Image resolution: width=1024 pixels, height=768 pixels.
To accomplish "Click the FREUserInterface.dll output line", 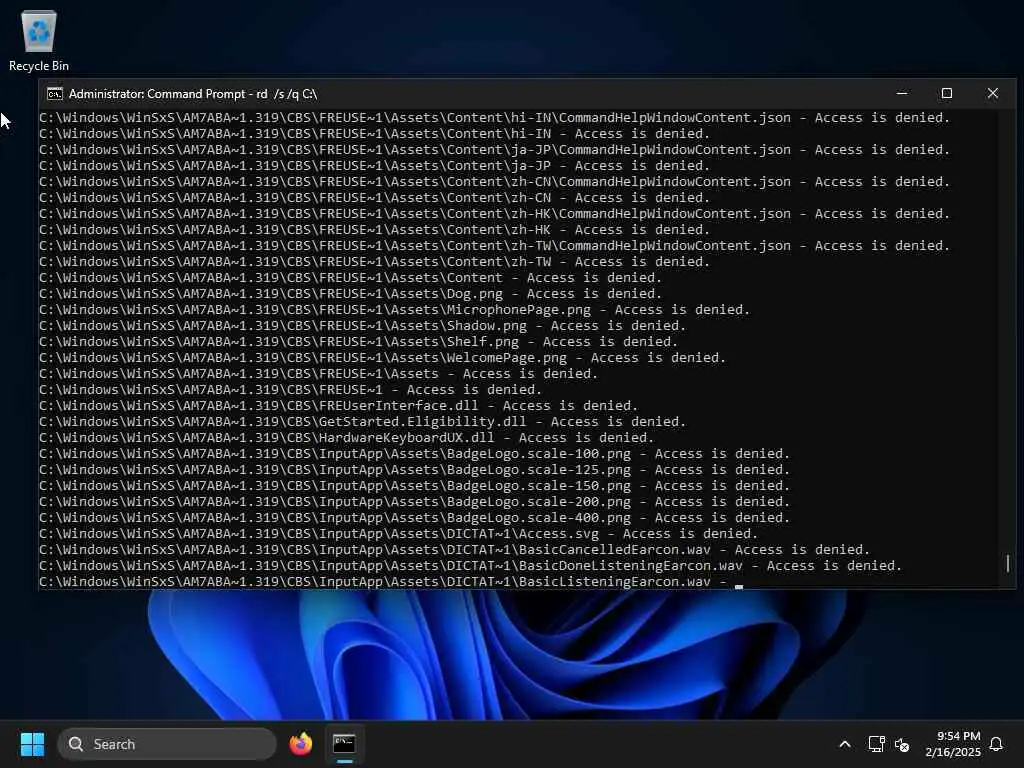I will 338,406.
